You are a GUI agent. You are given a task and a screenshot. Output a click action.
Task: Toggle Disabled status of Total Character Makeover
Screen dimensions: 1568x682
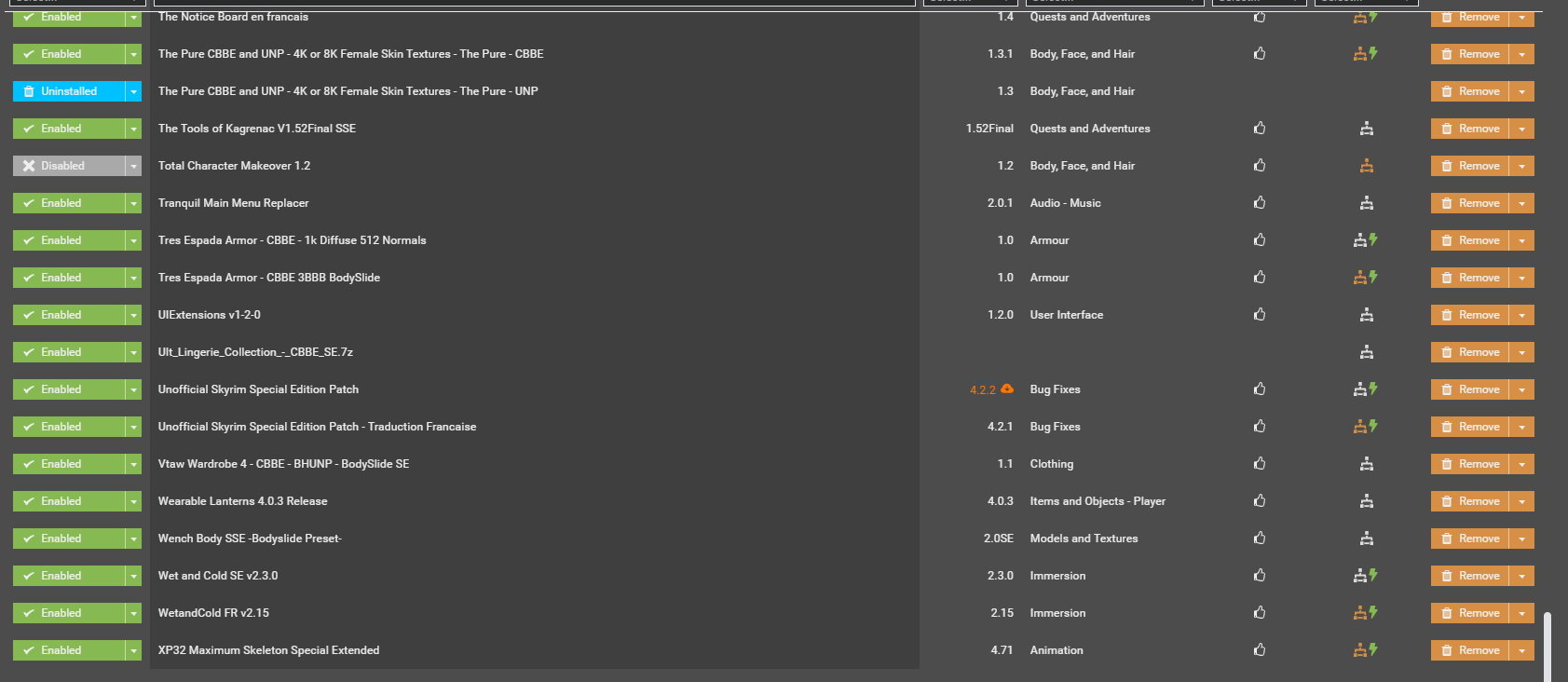point(69,166)
